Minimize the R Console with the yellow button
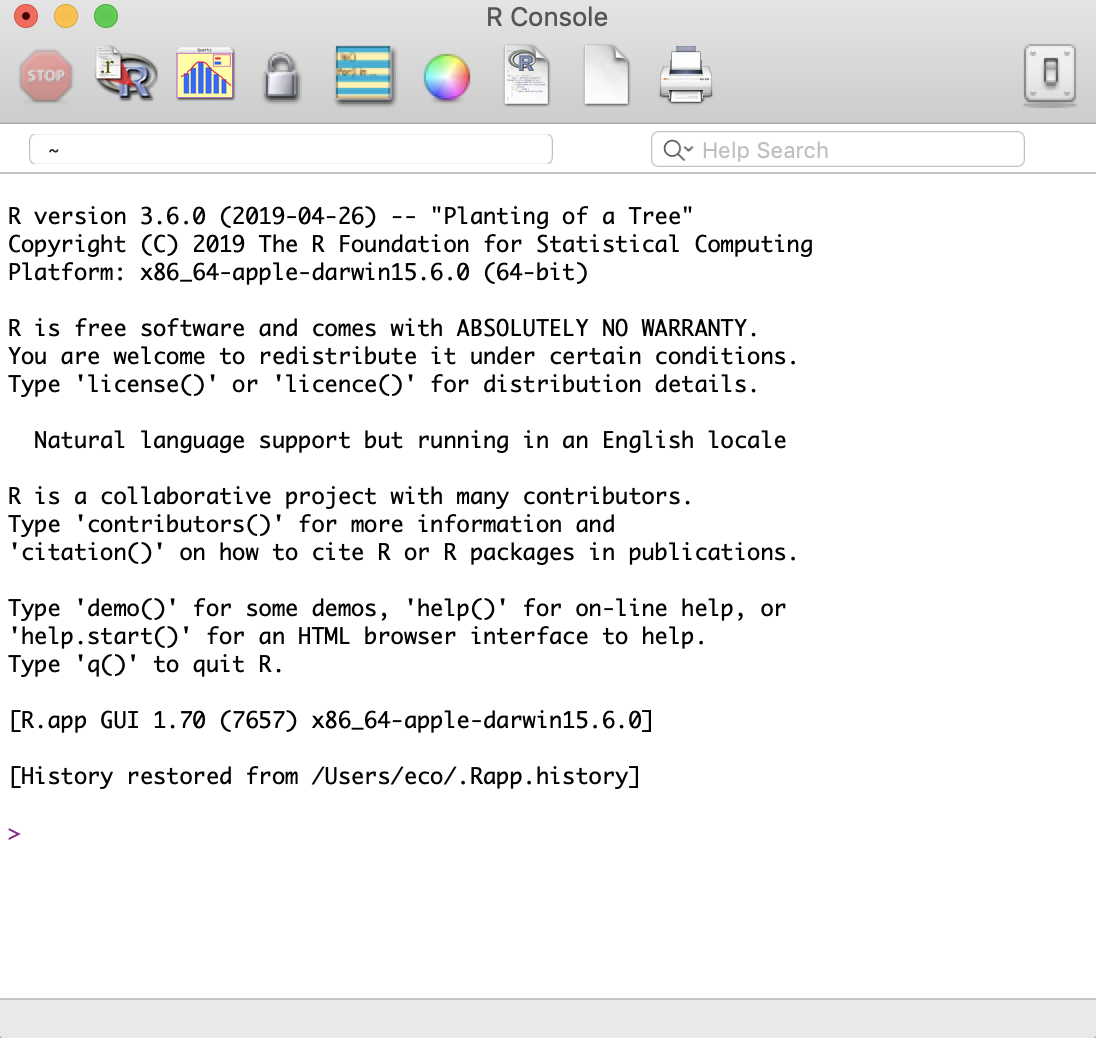 [x=66, y=16]
